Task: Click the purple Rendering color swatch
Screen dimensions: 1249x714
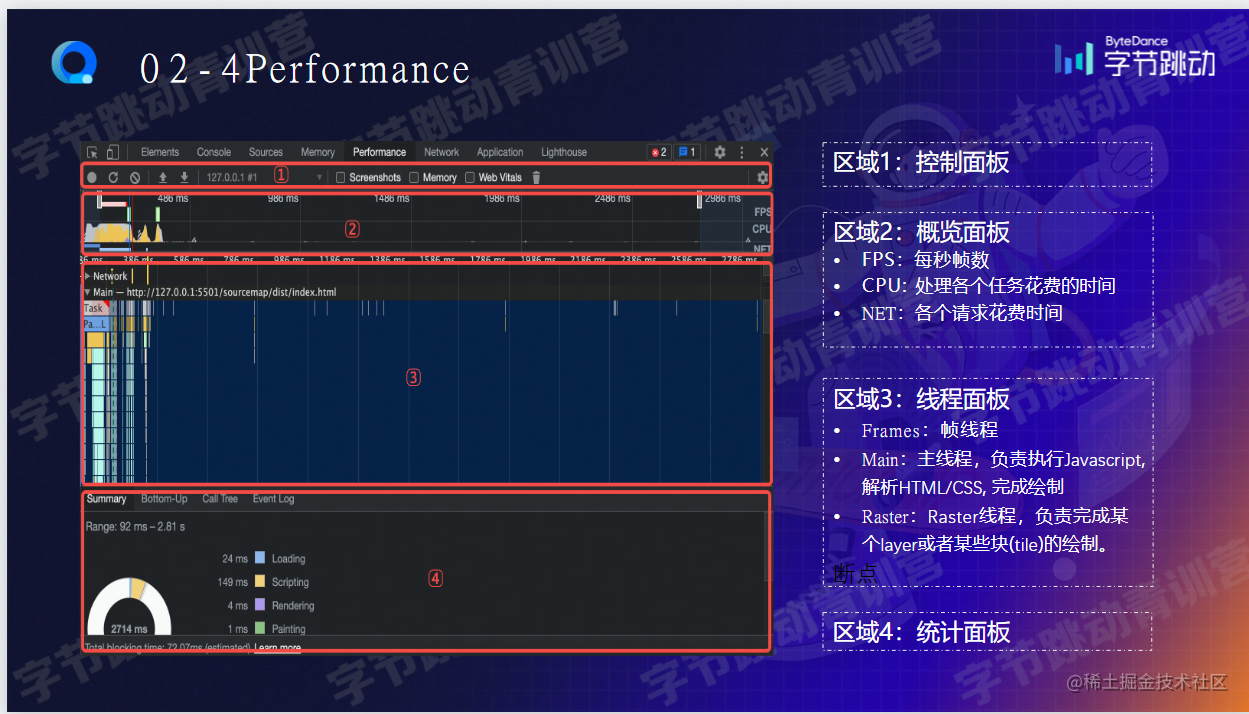Action: click(x=260, y=605)
